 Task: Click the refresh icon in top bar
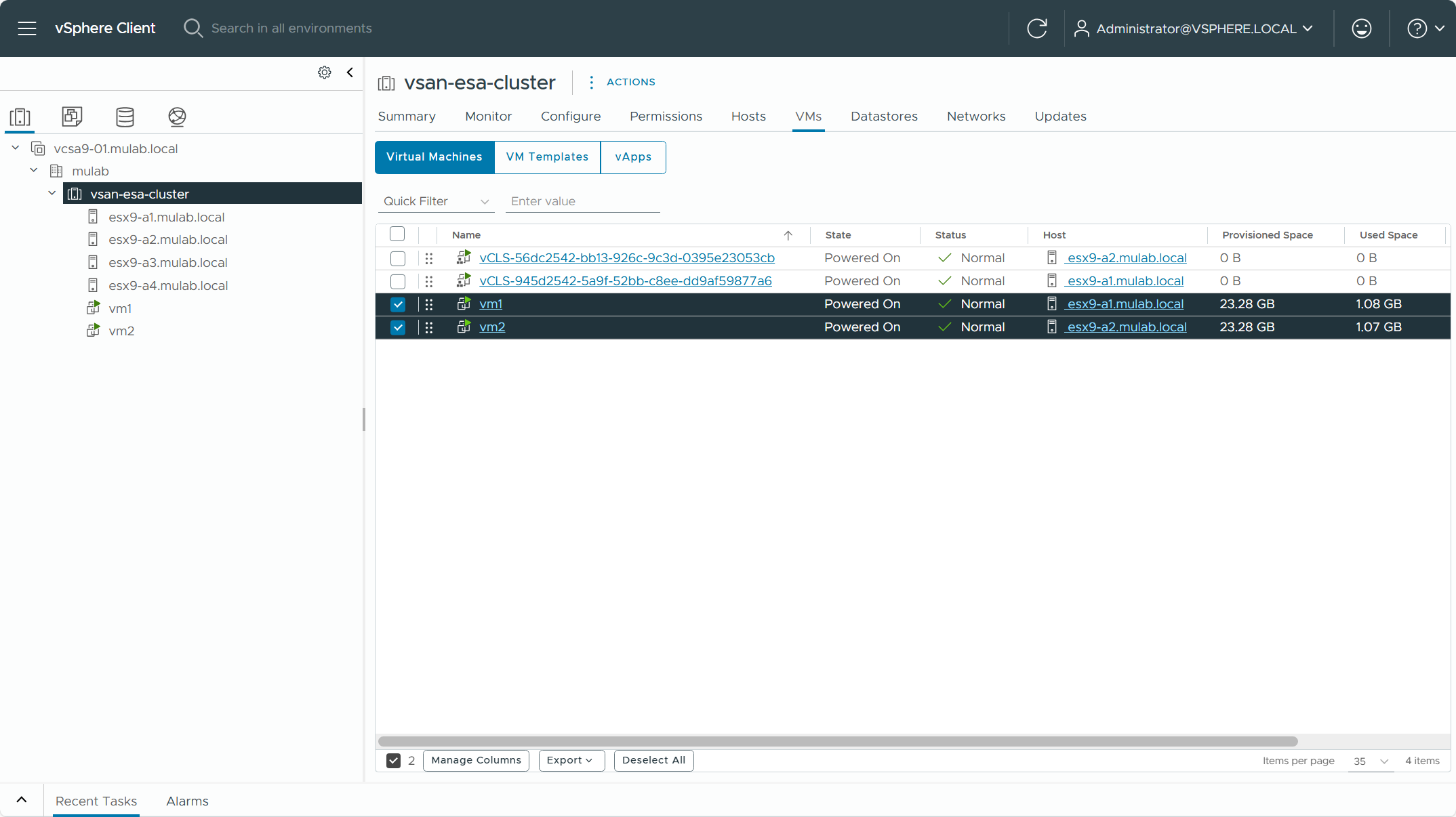click(x=1036, y=28)
